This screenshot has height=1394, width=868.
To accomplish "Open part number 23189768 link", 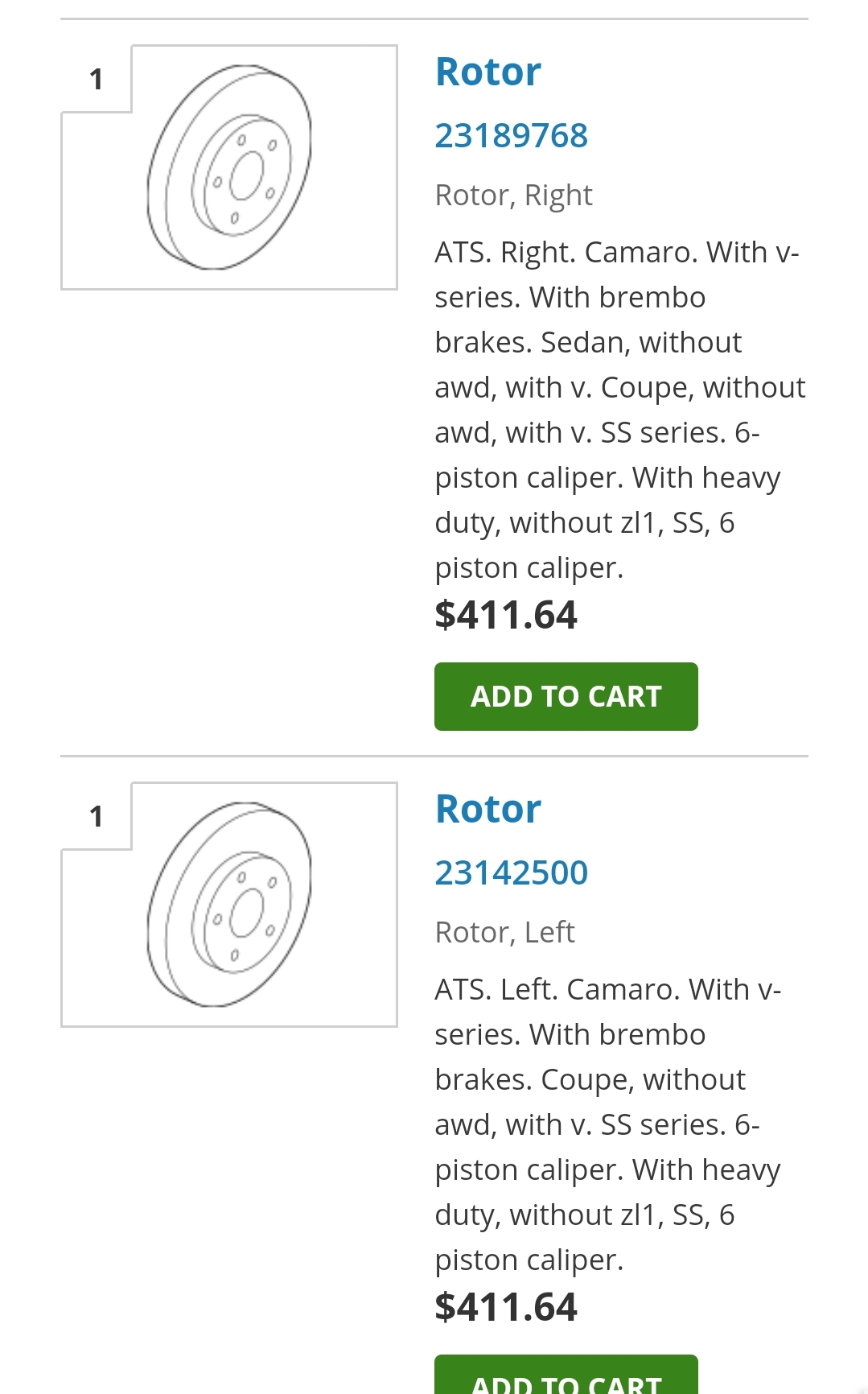I will tap(511, 135).
